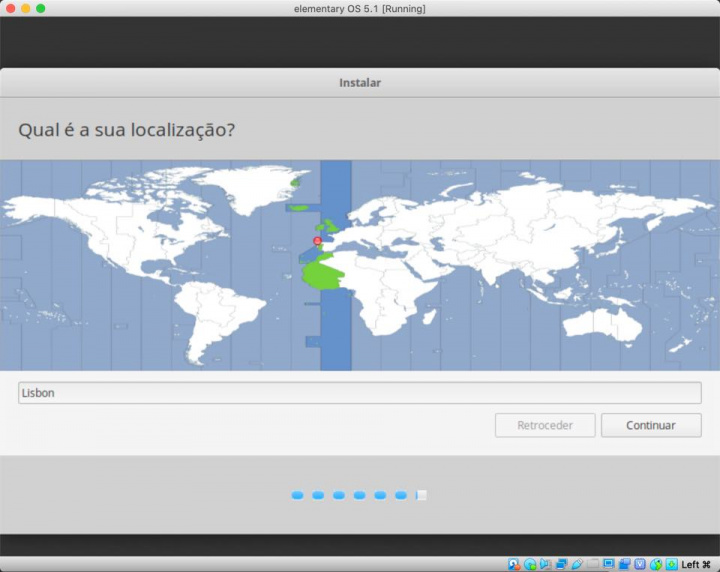Open the VirtualBox hard disk activity icon

(x=514, y=564)
